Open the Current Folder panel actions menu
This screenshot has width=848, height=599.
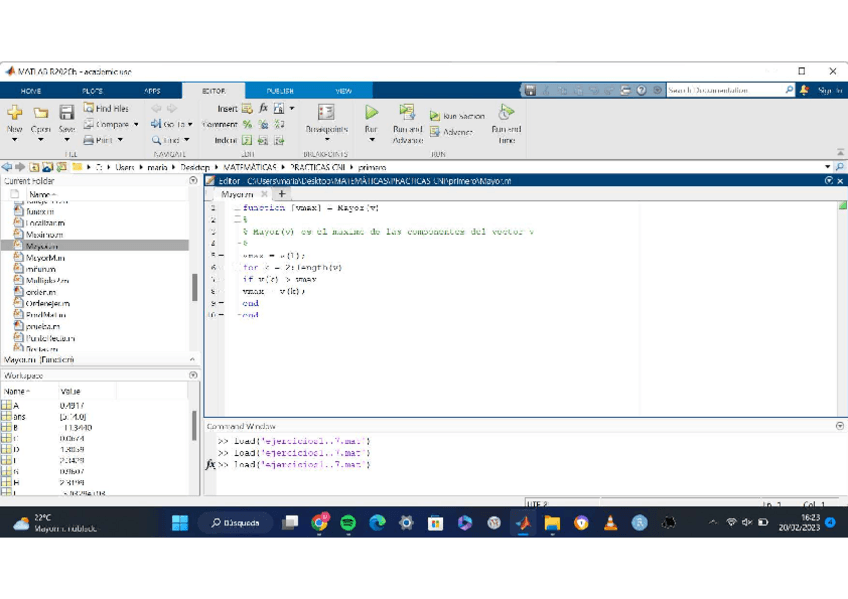[x=193, y=181]
